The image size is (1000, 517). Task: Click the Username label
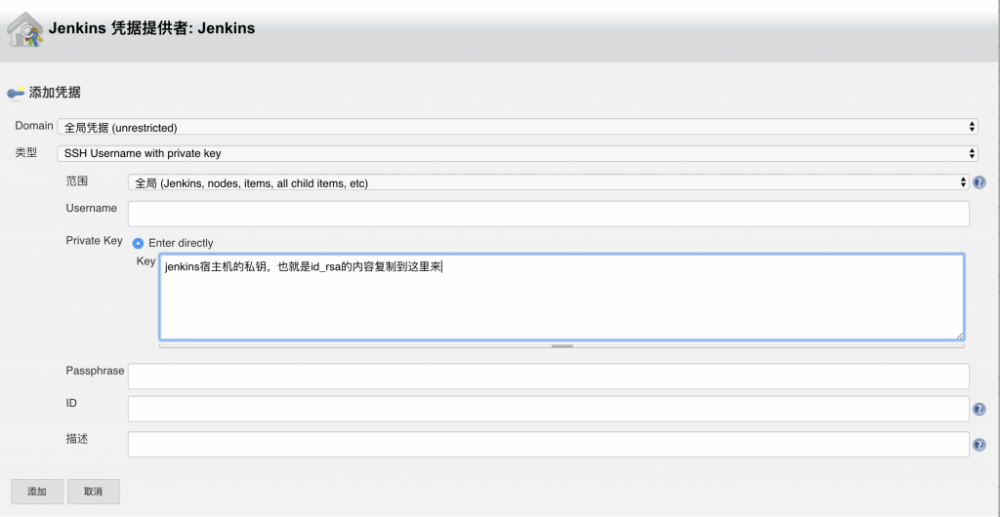click(x=91, y=208)
